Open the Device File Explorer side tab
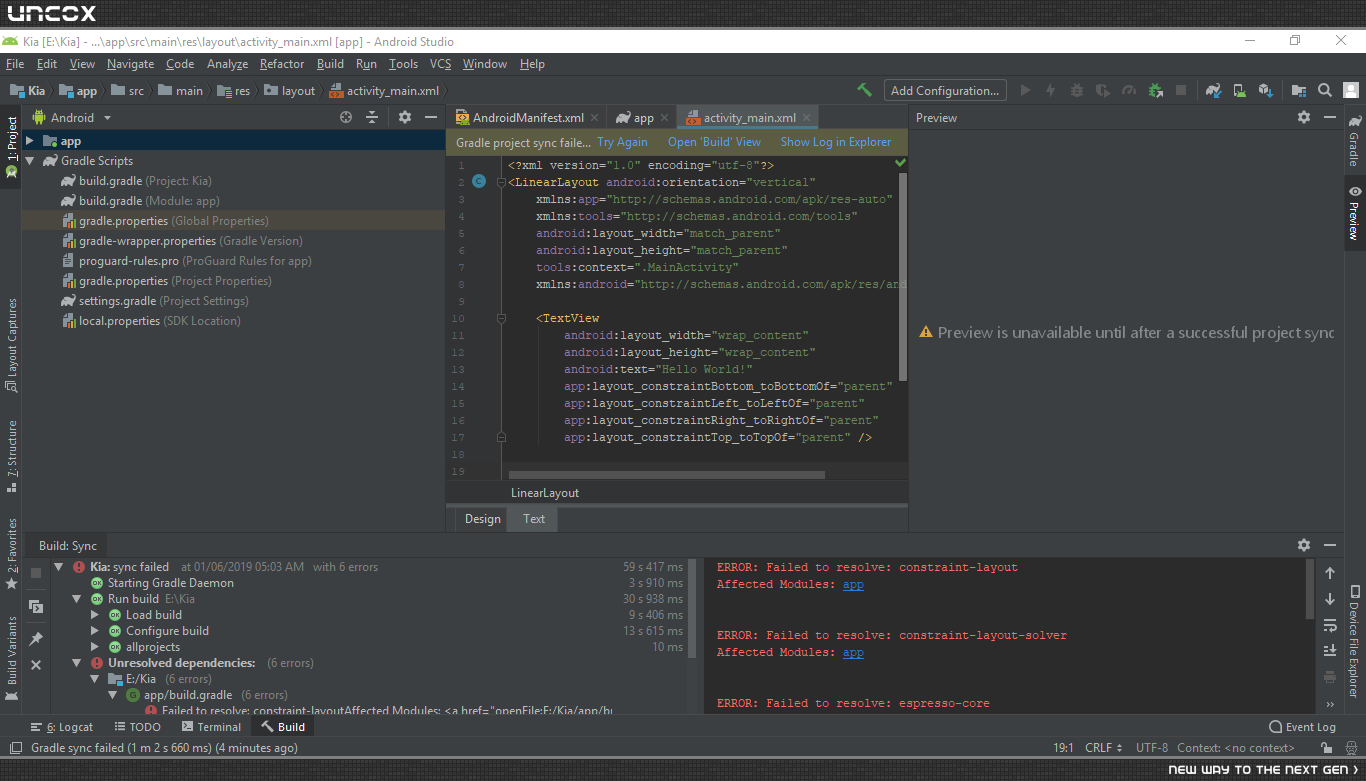Image resolution: width=1366 pixels, height=781 pixels. [1354, 641]
